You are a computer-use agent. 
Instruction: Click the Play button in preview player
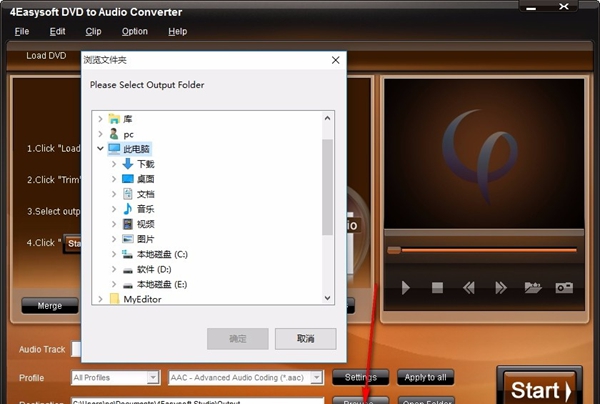coord(406,288)
